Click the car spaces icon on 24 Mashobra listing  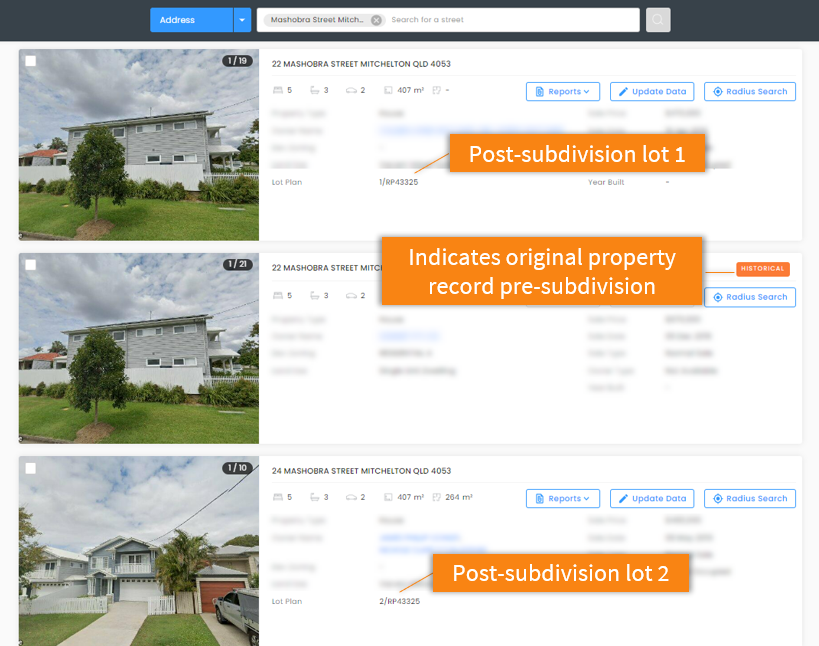pos(351,497)
